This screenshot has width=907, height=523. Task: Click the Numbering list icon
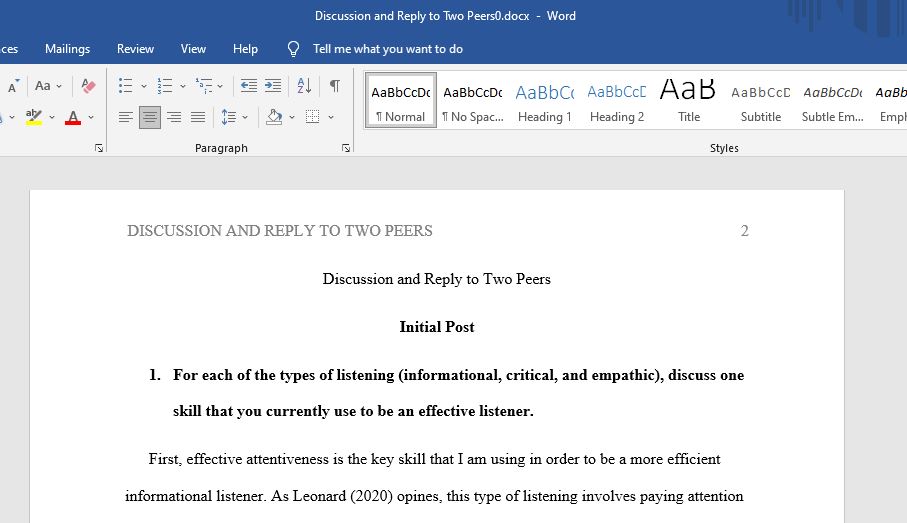pos(165,86)
